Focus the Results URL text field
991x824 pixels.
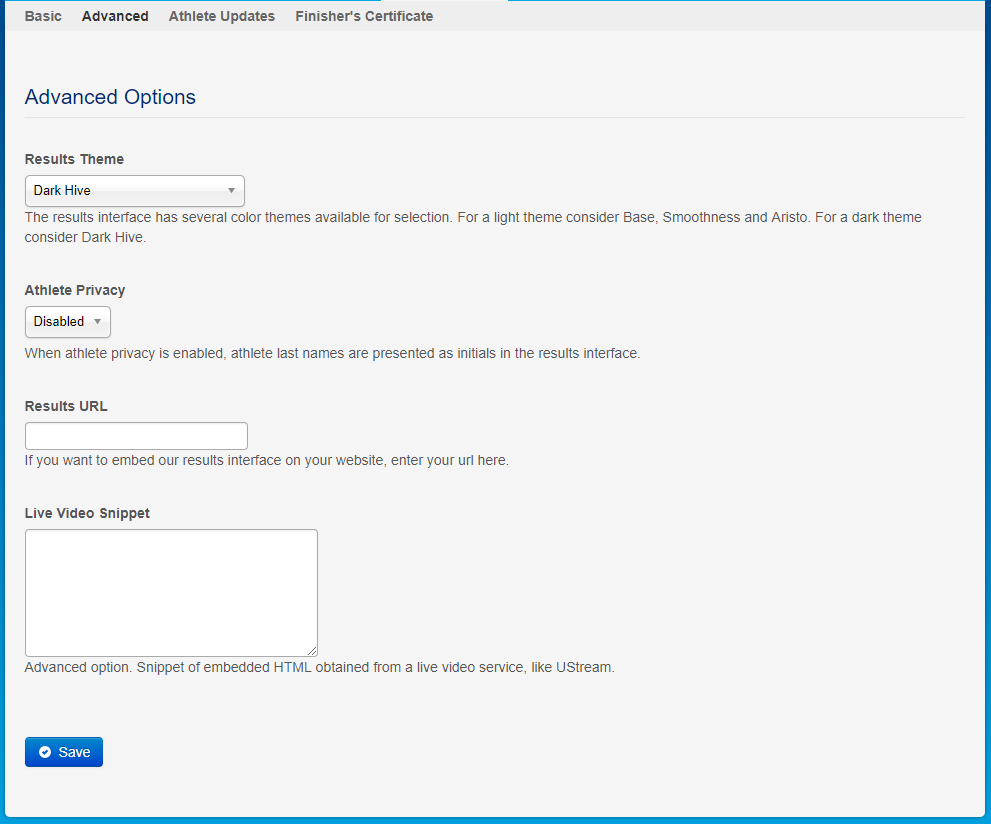tap(137, 436)
